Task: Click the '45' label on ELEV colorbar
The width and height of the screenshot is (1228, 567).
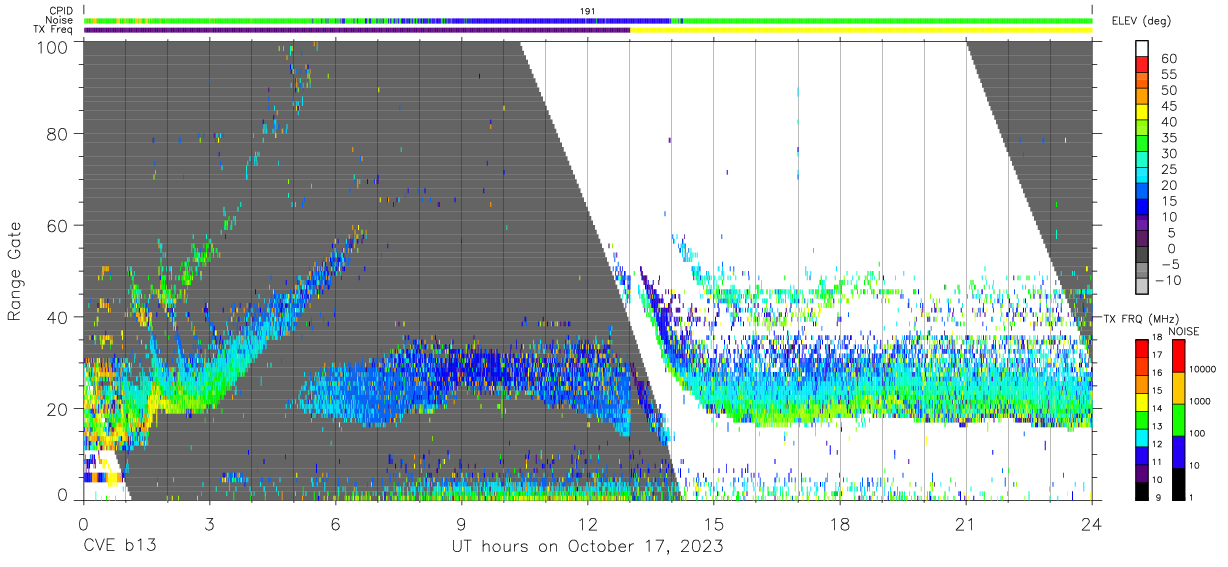Action: 1168,107
